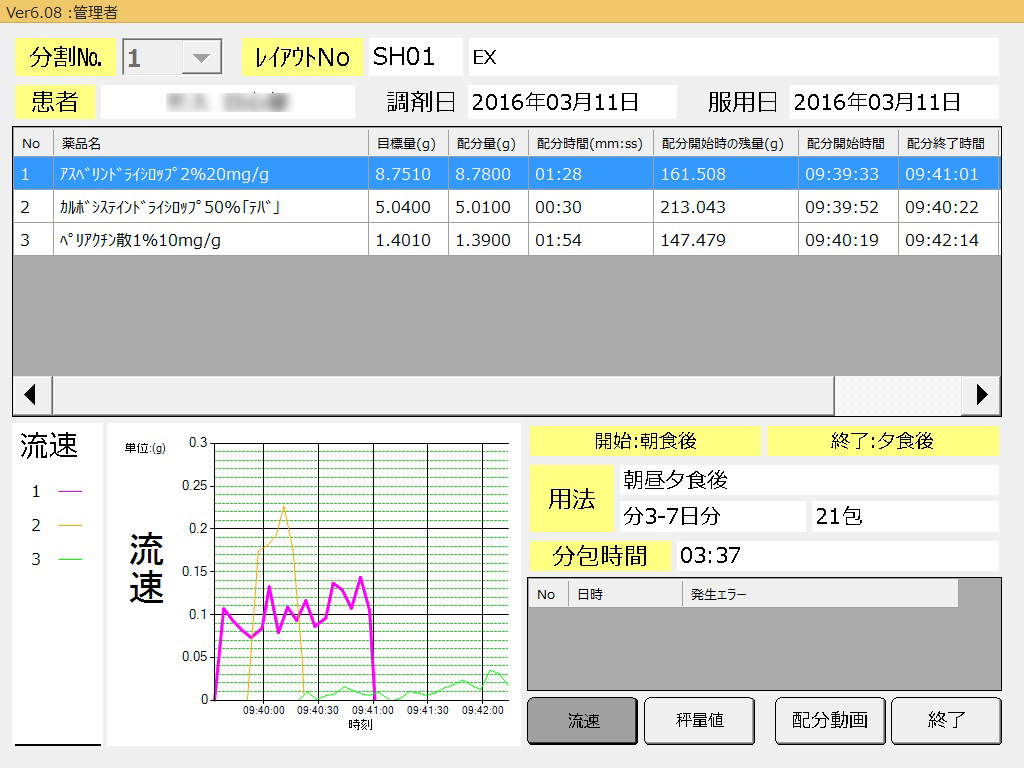The height and width of the screenshot is (768, 1024).
Task: Click the green legend line for series 3
Action: [x=70, y=559]
